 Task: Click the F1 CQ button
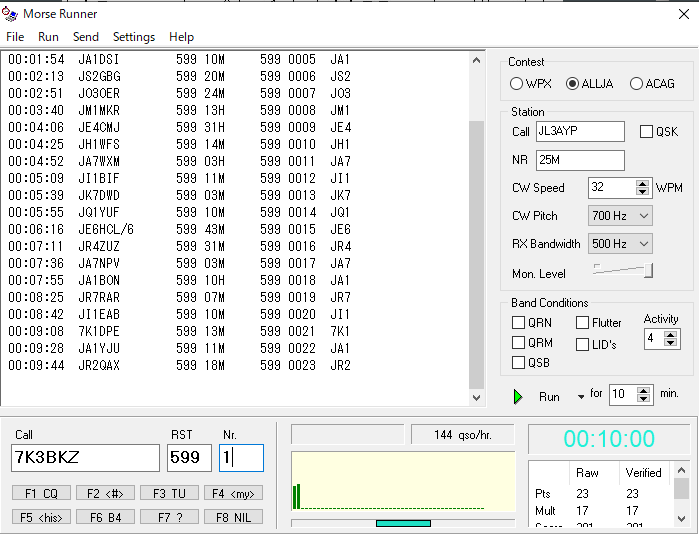41,493
